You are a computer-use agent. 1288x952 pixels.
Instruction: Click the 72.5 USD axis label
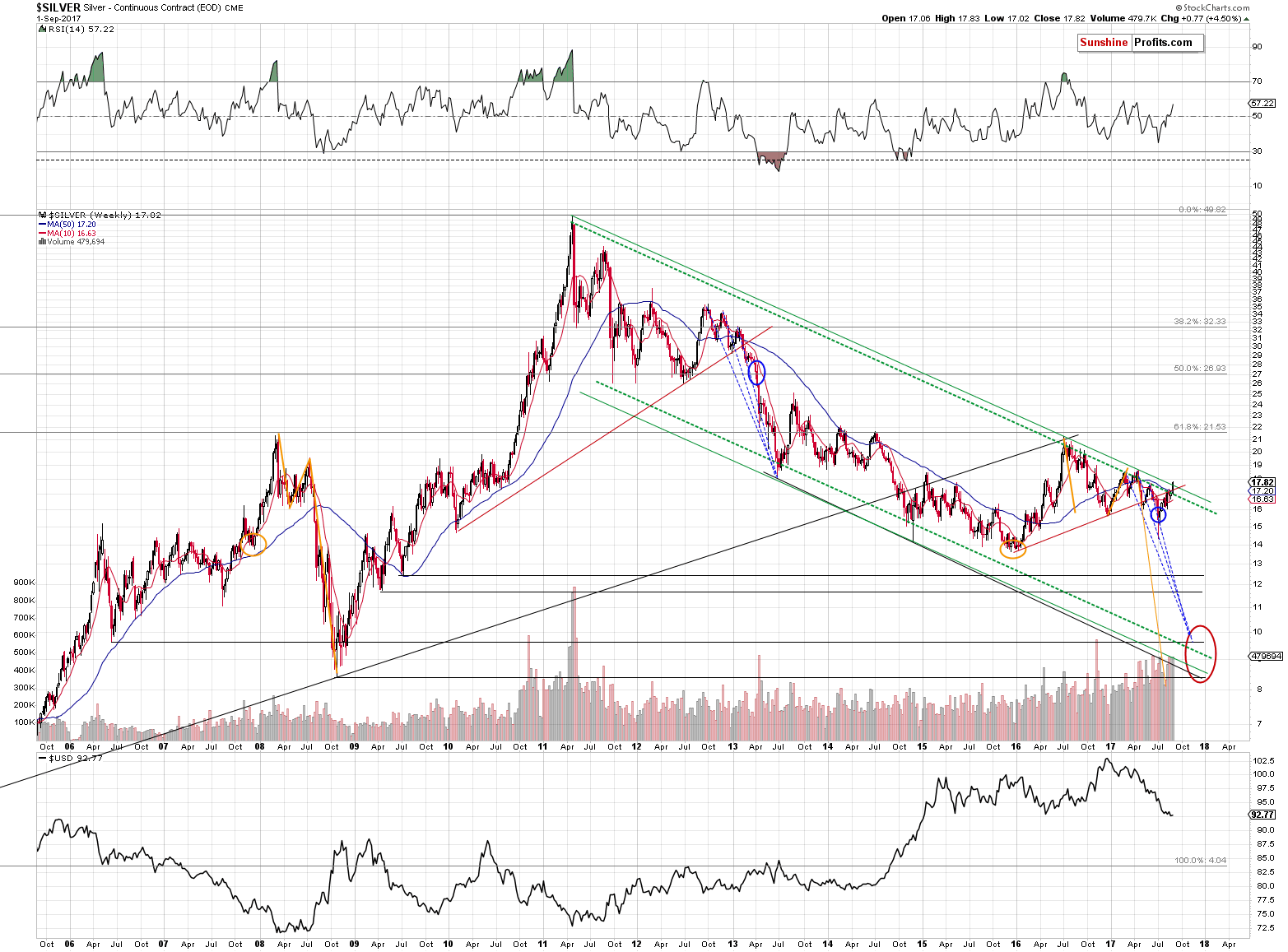pyautogui.click(x=1262, y=928)
